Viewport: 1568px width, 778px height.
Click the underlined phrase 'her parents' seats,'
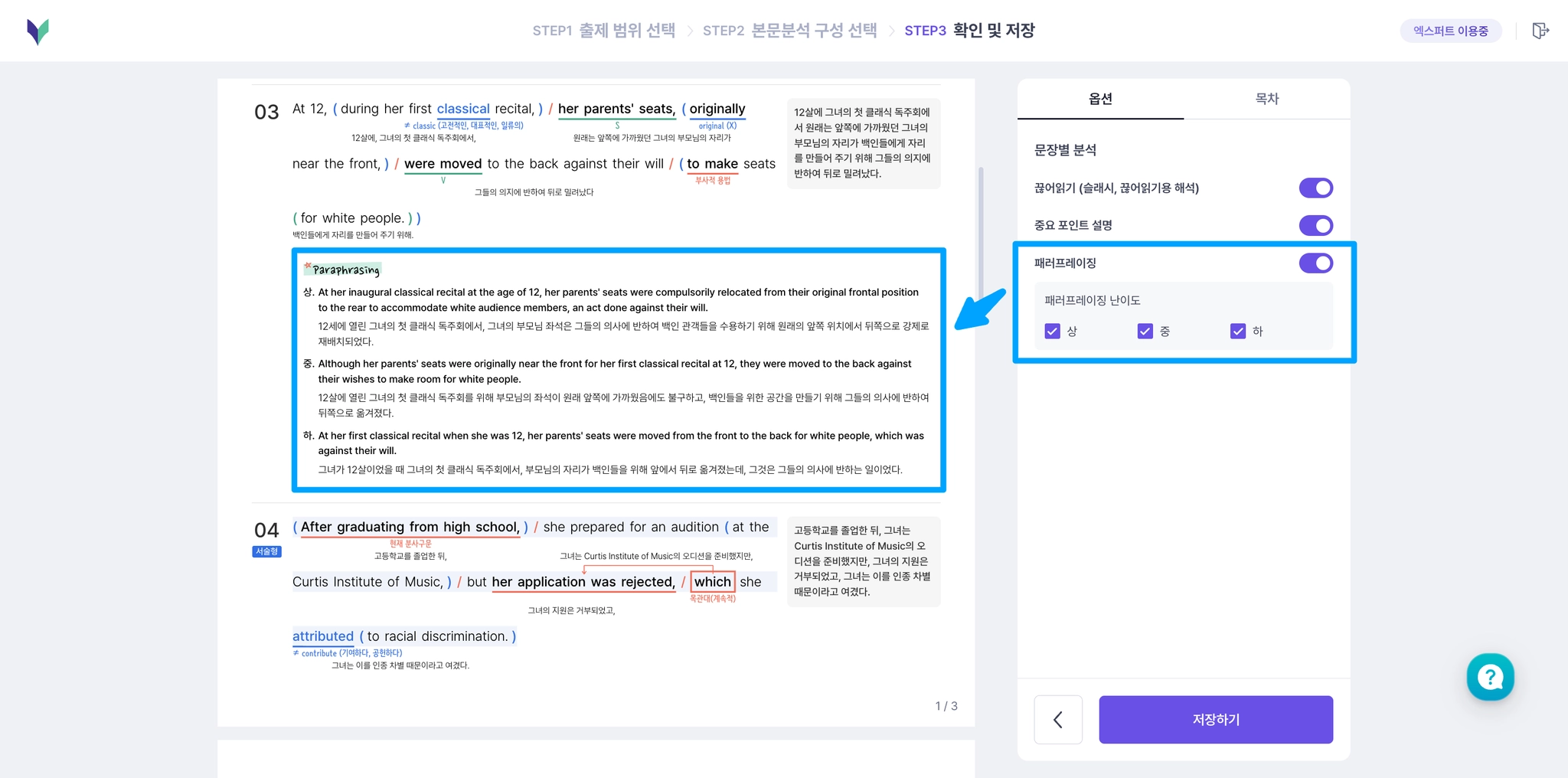[x=616, y=109]
